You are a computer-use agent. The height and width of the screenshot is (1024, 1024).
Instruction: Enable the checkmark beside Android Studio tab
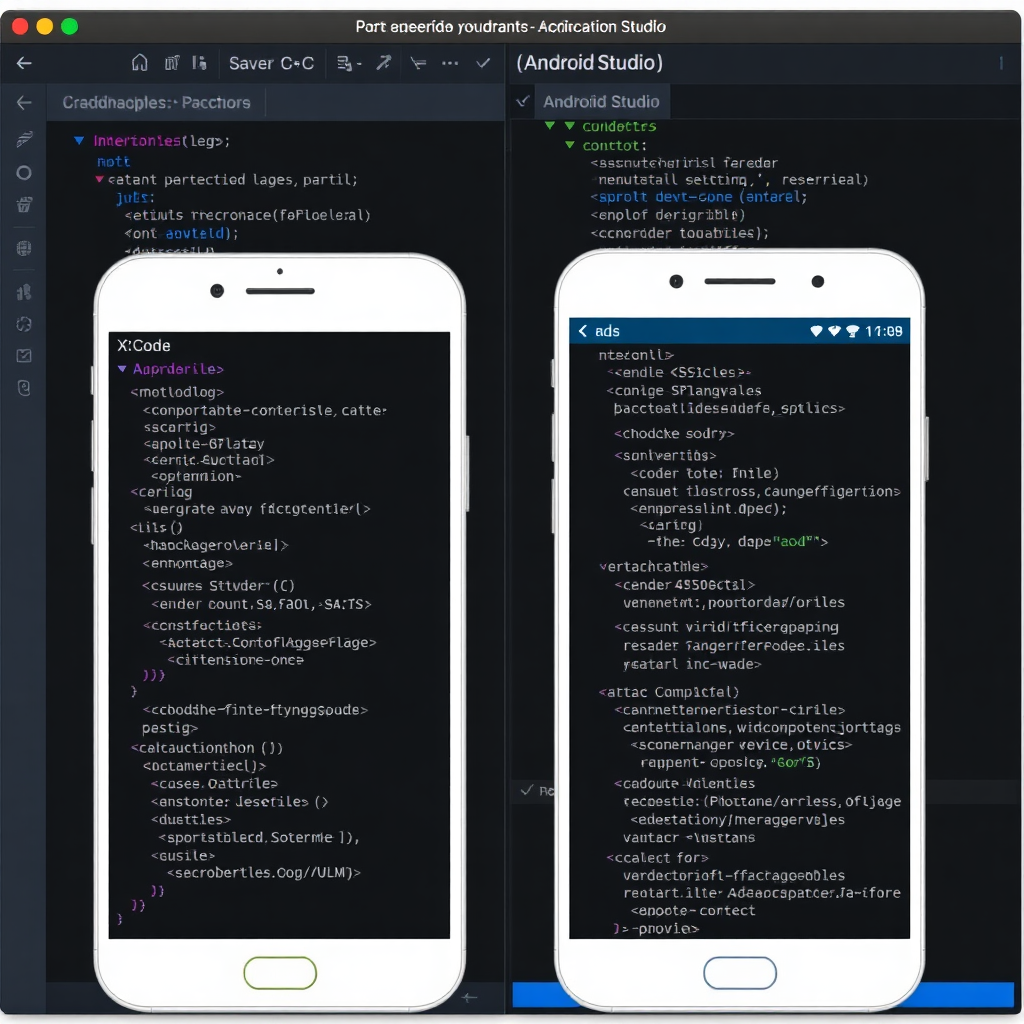[x=522, y=101]
